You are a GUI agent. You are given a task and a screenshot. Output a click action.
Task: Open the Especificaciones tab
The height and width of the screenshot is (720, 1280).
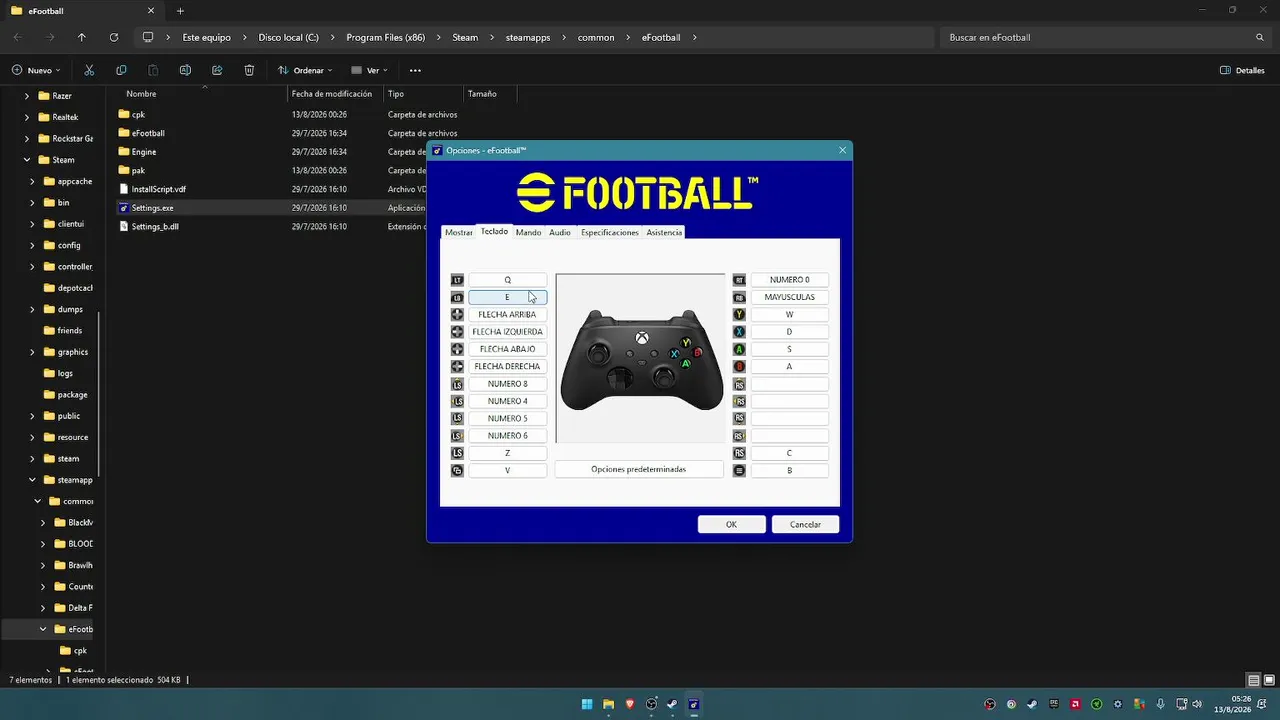pos(610,232)
